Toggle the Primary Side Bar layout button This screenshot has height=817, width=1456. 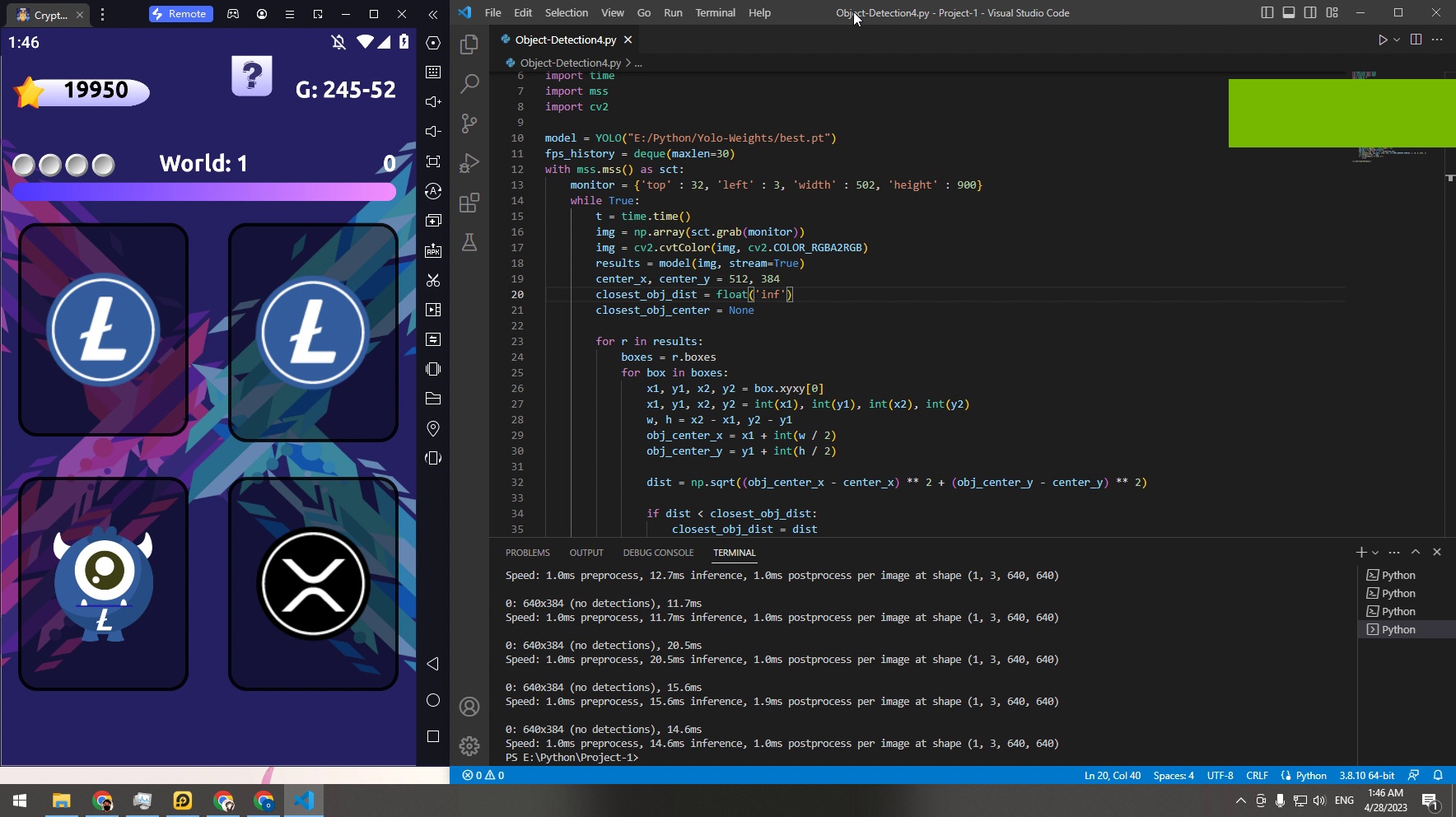click(1267, 12)
